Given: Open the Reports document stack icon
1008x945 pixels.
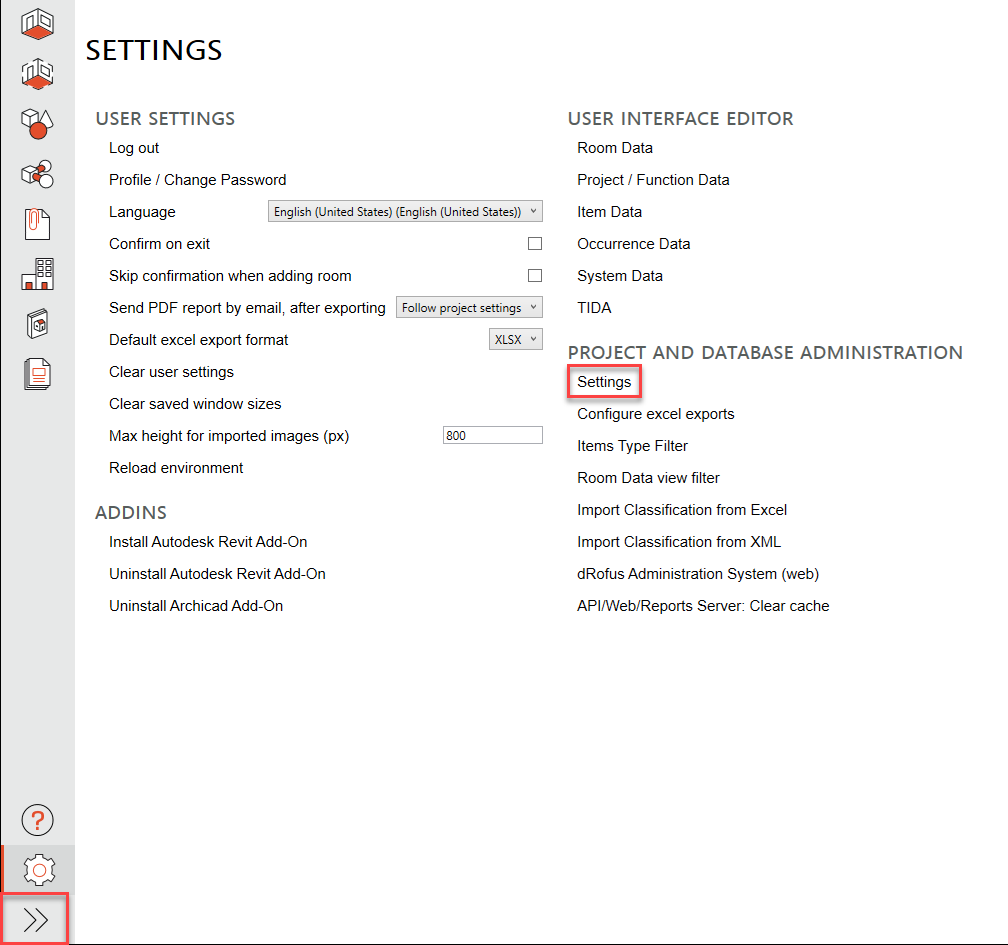Looking at the screenshot, I should pos(37,373).
